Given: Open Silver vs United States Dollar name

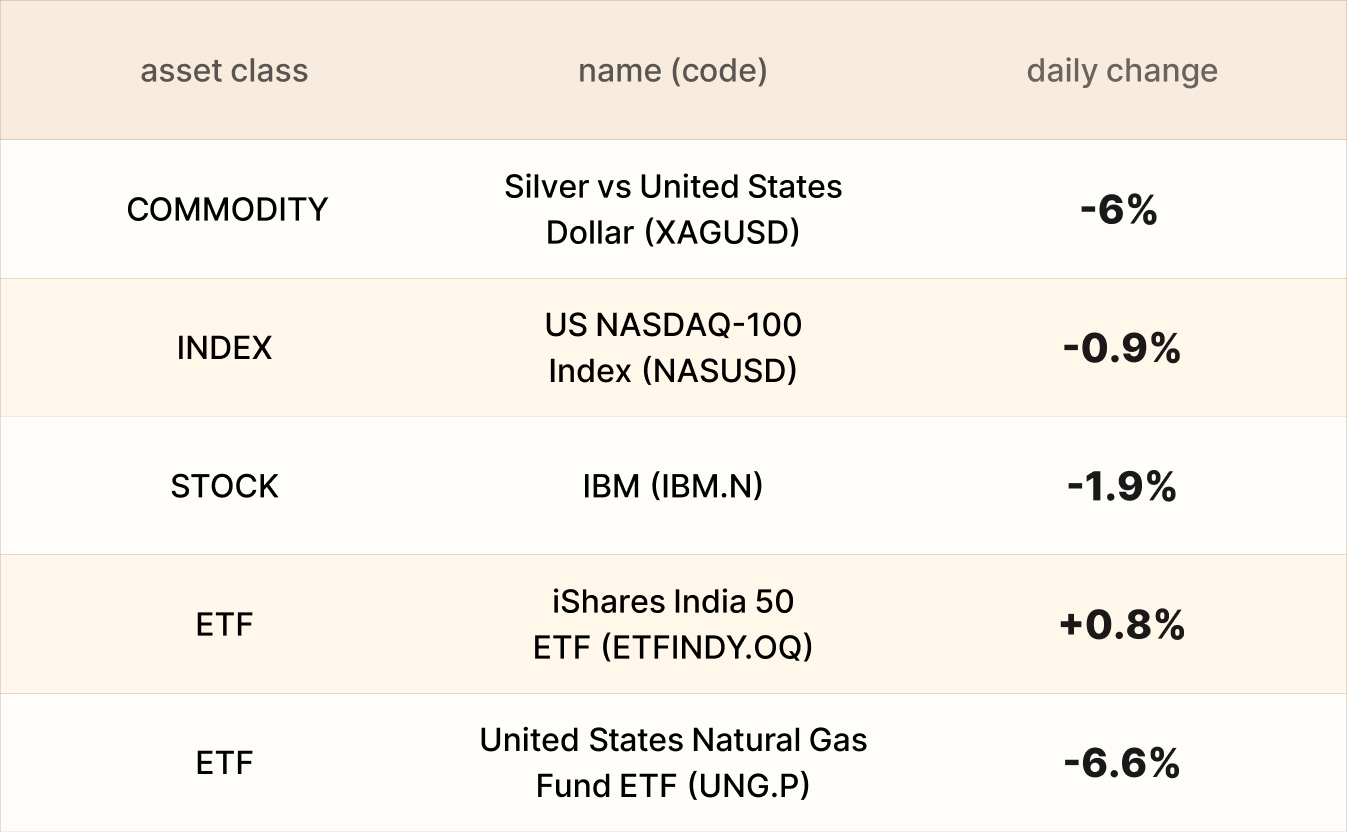Looking at the screenshot, I should point(673,209).
